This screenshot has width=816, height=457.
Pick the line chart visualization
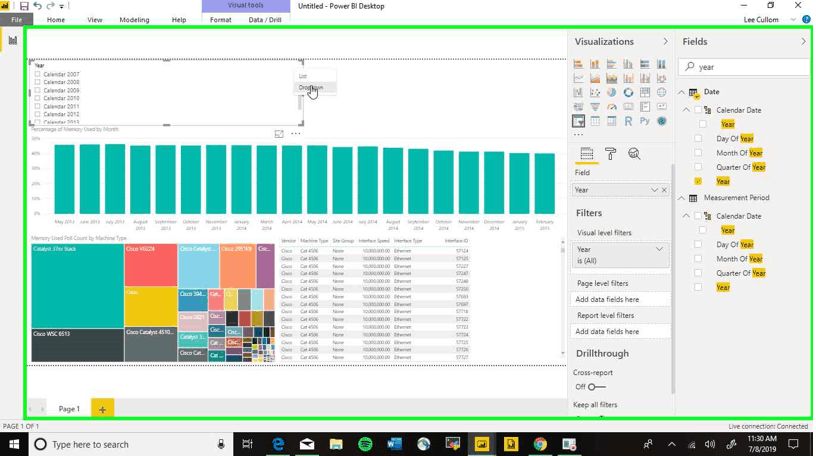coord(578,78)
